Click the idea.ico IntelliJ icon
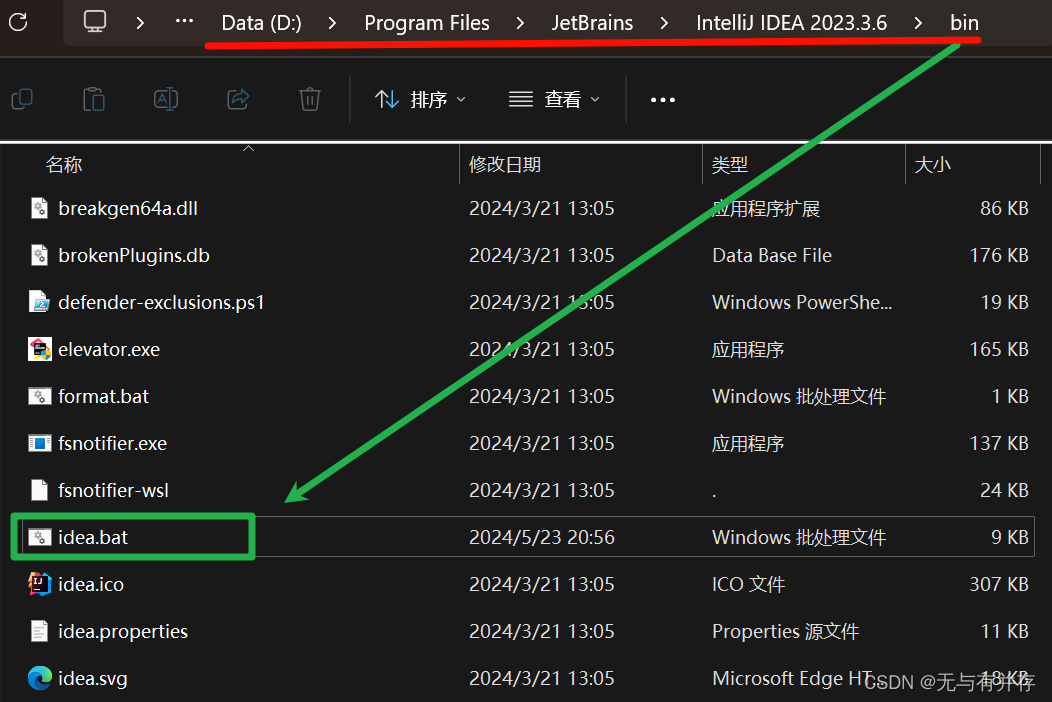This screenshot has height=702, width=1052. pyautogui.click(x=40, y=584)
